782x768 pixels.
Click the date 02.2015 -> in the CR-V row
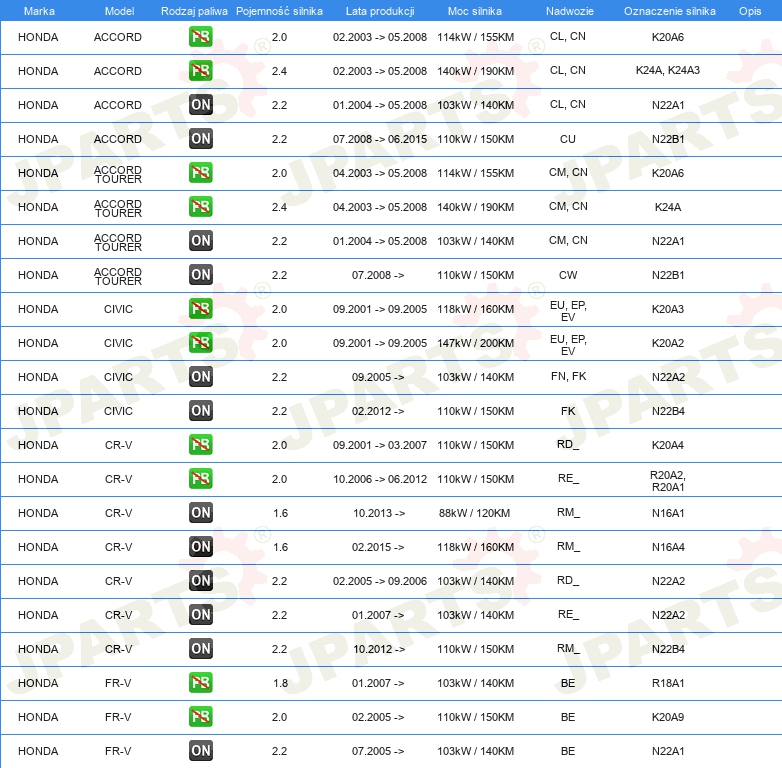(x=378, y=547)
